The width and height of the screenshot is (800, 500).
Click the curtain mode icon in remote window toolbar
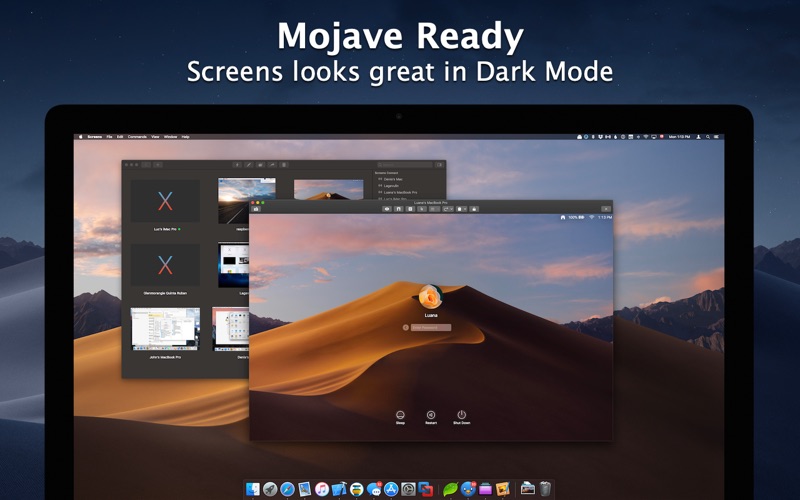click(399, 209)
